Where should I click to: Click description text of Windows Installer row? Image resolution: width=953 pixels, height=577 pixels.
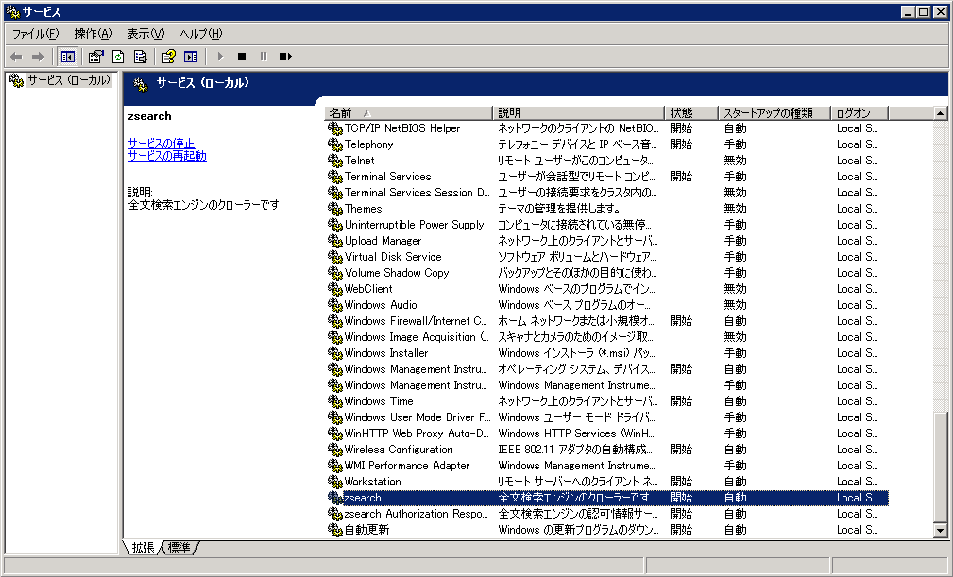pyautogui.click(x=577, y=353)
